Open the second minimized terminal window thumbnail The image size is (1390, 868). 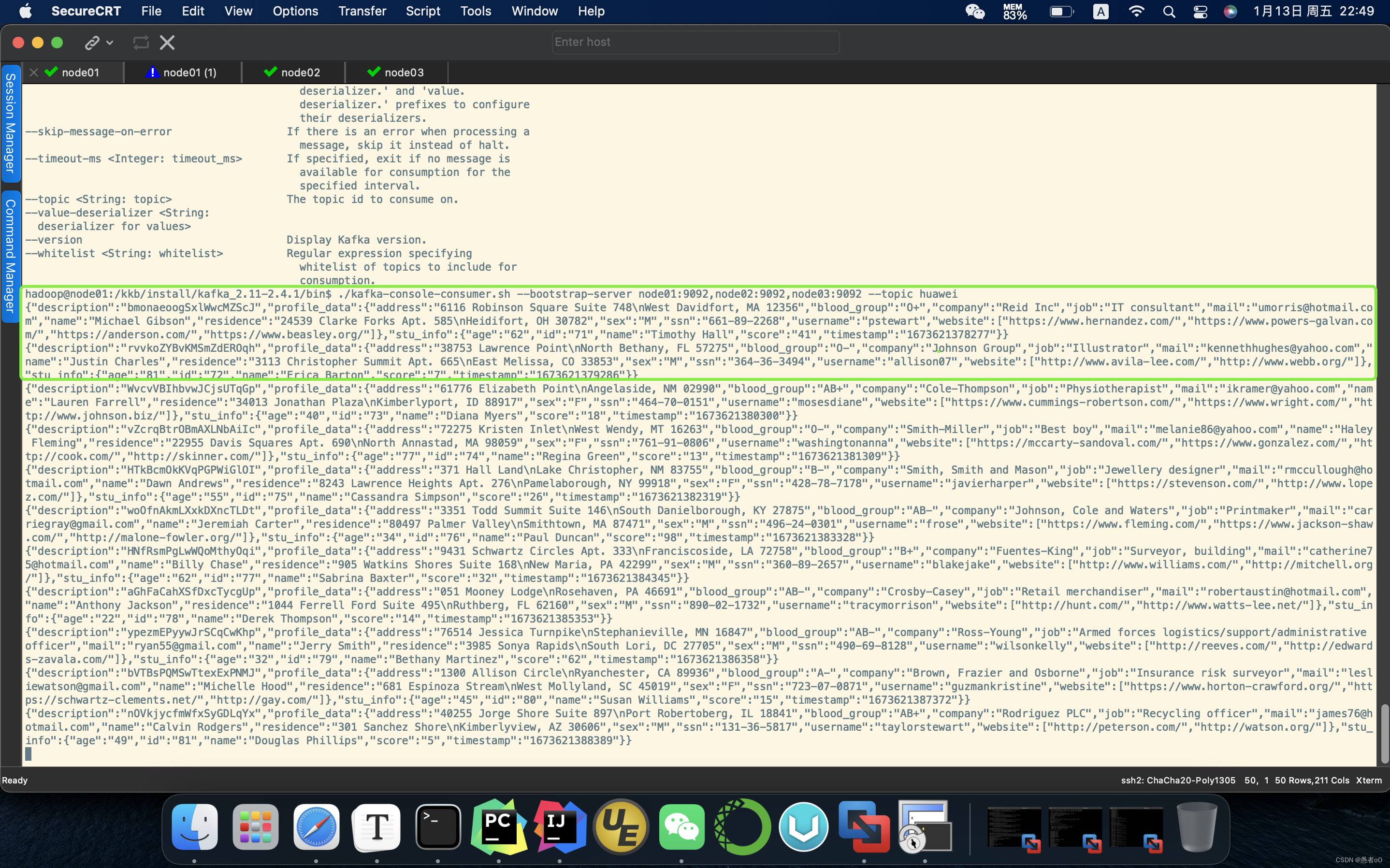click(x=1075, y=829)
